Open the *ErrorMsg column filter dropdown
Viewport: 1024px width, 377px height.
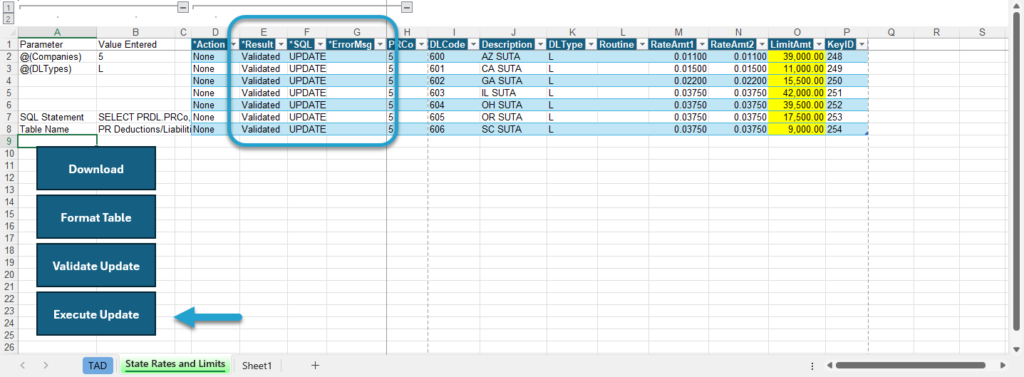(x=380, y=44)
